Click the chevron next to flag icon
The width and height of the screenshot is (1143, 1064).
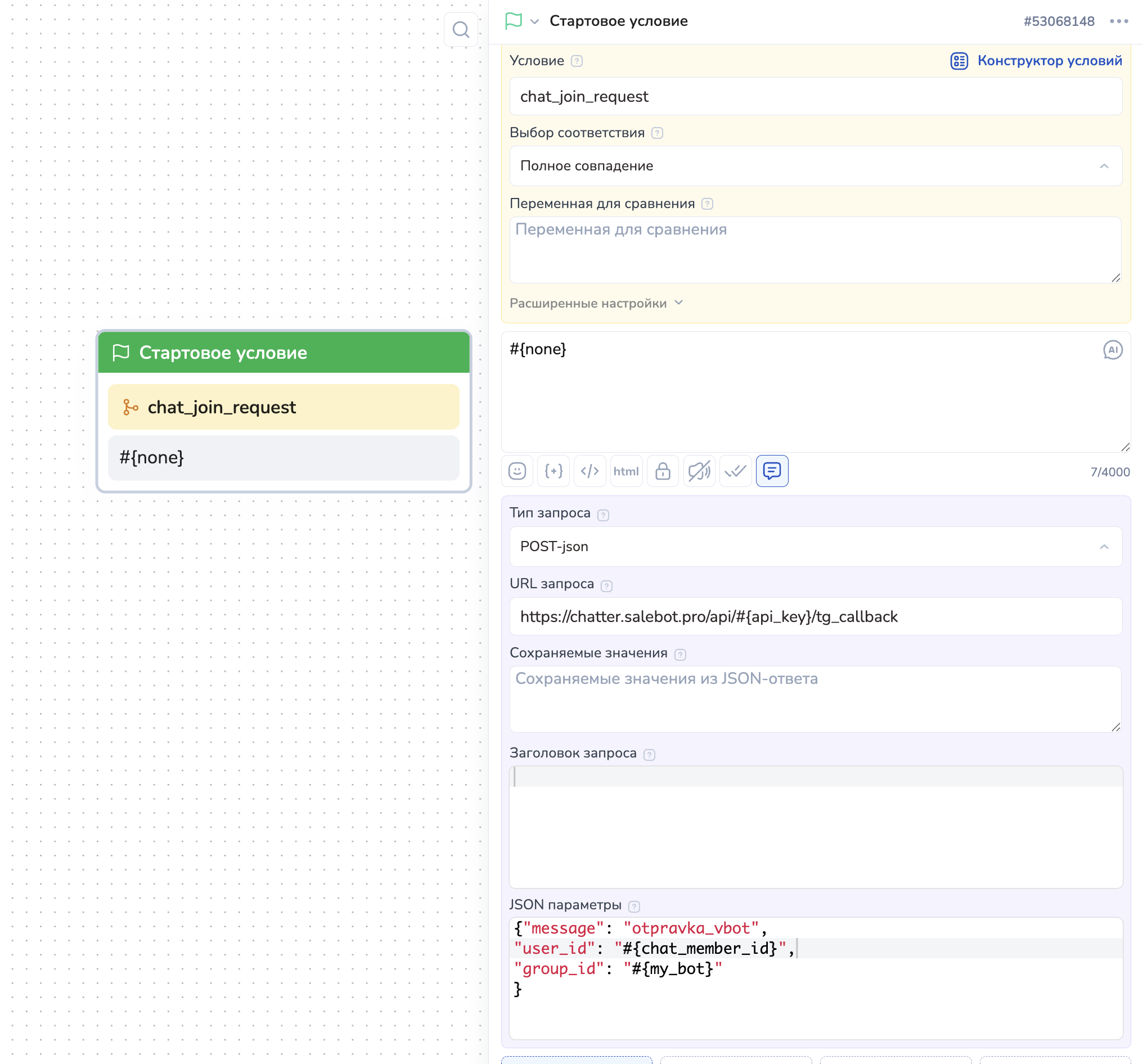click(535, 22)
